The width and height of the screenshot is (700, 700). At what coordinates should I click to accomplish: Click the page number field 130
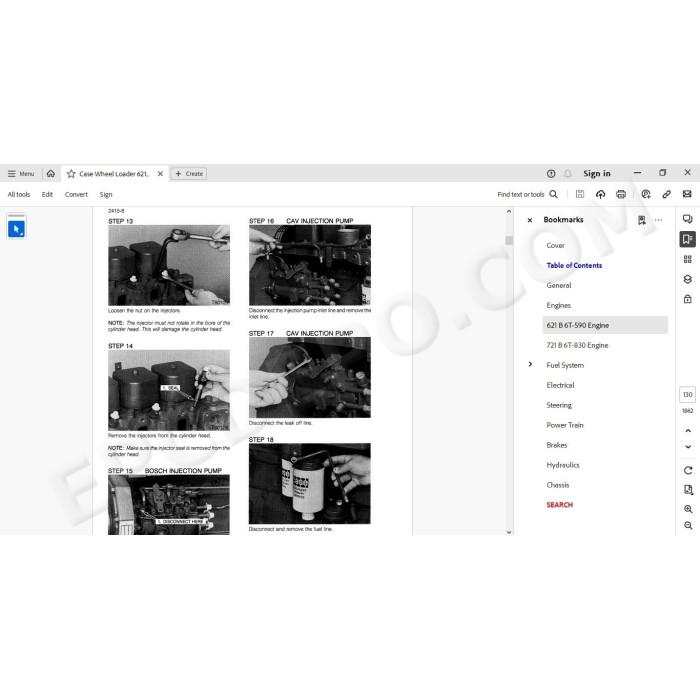click(x=688, y=395)
